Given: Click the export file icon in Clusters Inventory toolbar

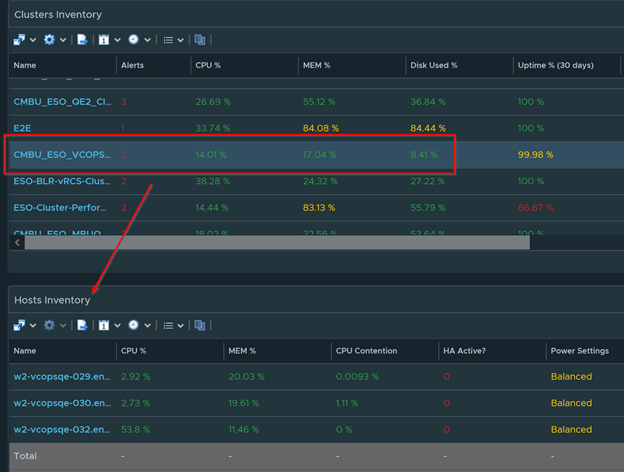Looking at the screenshot, I should pyautogui.click(x=82, y=40).
